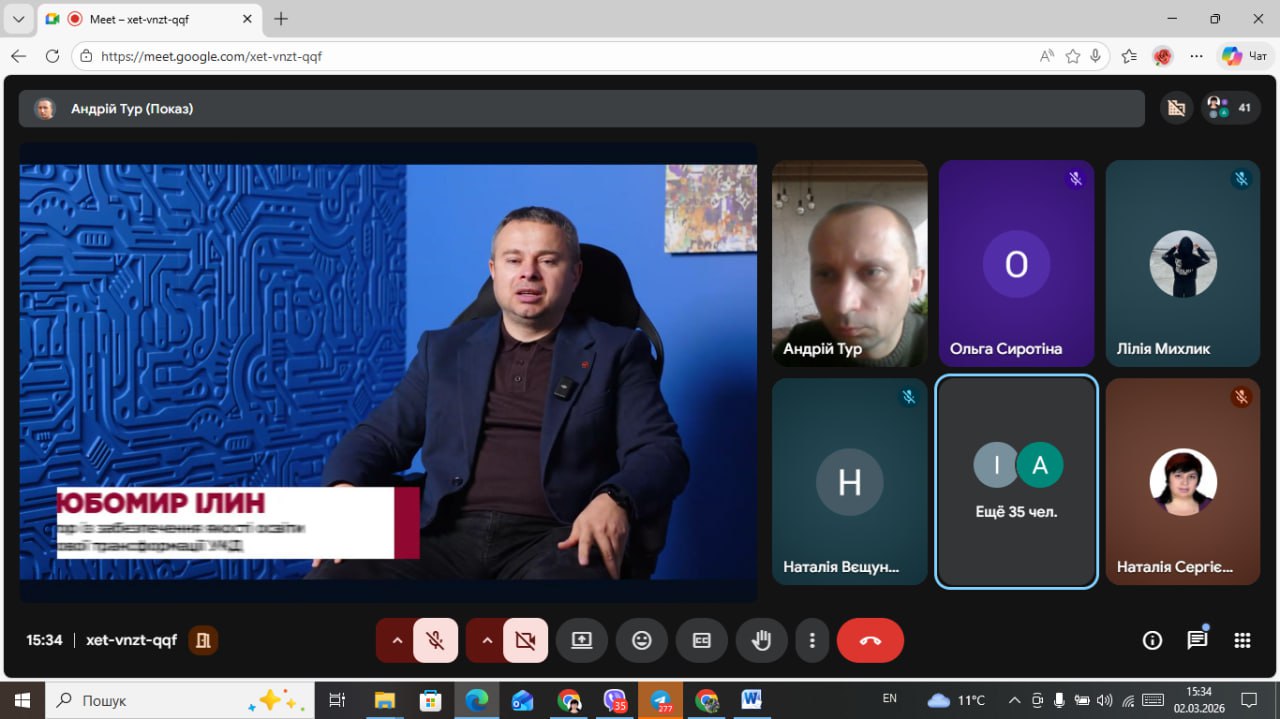Open the participants list showing 41
This screenshot has height=719, width=1280.
coord(1231,107)
